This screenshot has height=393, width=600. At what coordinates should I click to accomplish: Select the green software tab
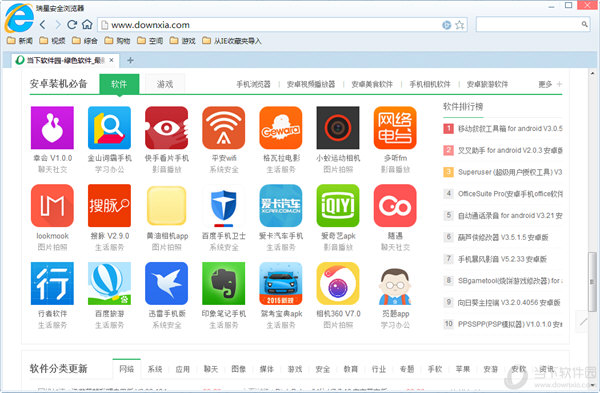[x=119, y=84]
